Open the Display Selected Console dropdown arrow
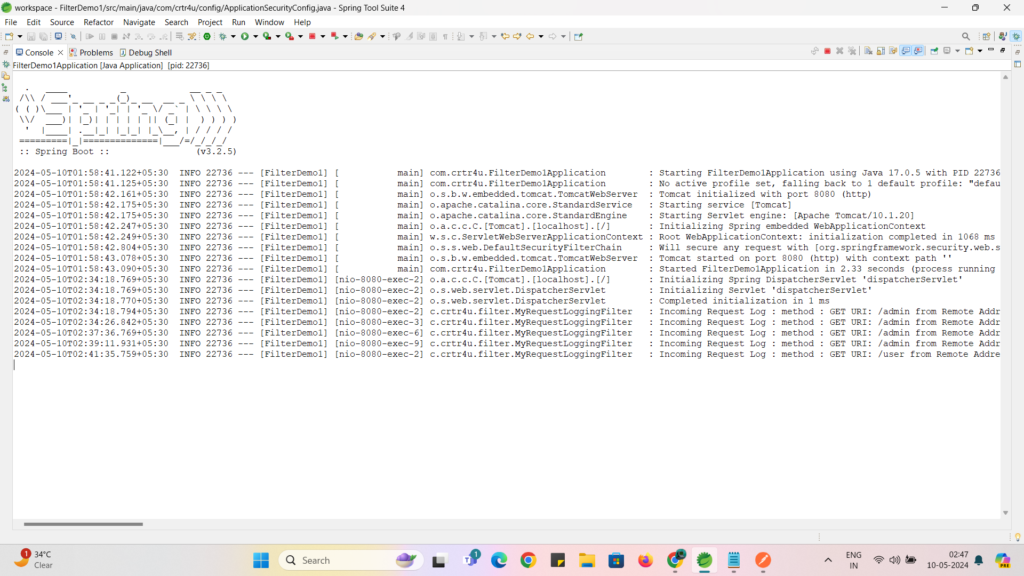Image resolution: width=1024 pixels, height=576 pixels. point(957,51)
